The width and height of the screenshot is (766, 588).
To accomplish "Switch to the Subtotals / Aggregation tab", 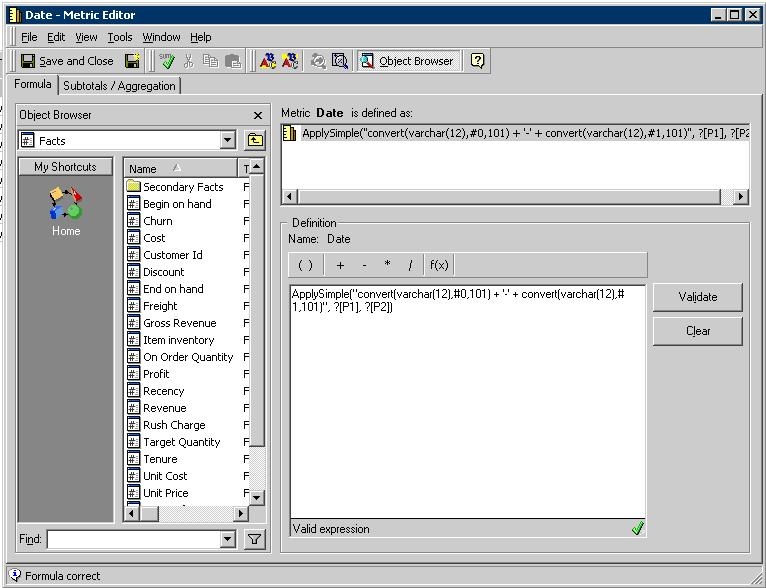I will pos(119,86).
